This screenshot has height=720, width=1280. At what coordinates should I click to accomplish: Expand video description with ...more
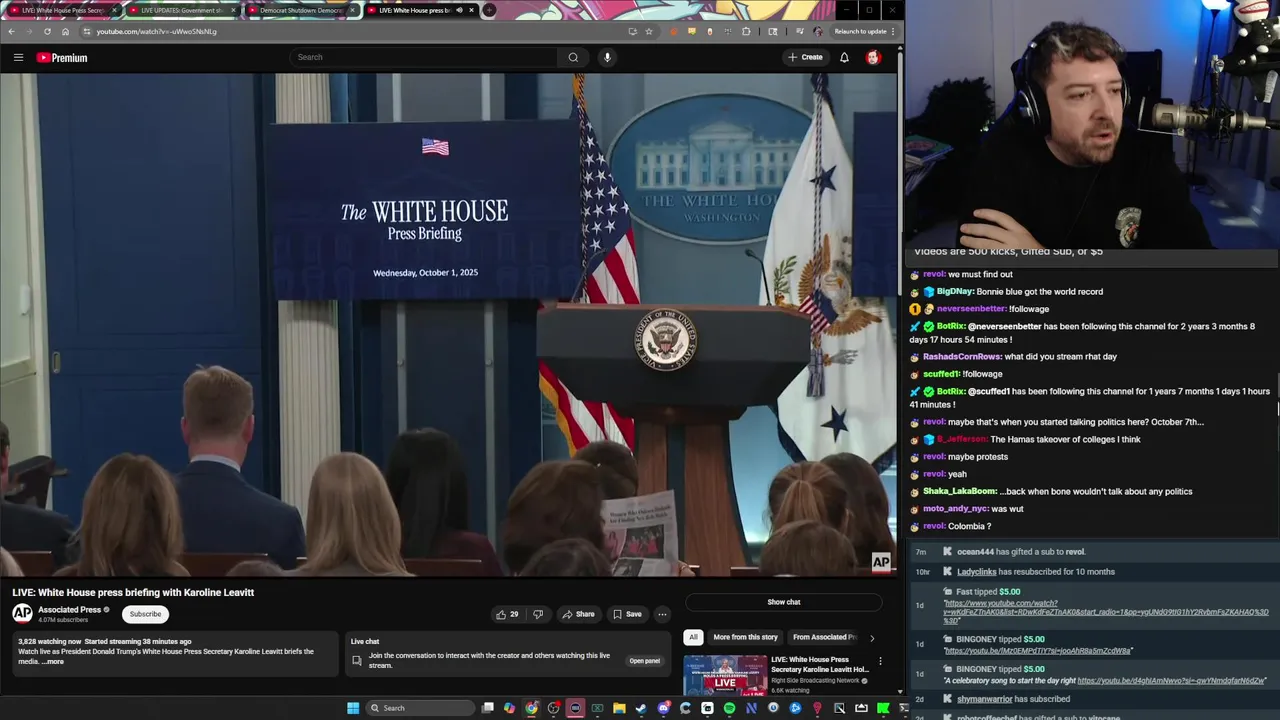(x=53, y=661)
